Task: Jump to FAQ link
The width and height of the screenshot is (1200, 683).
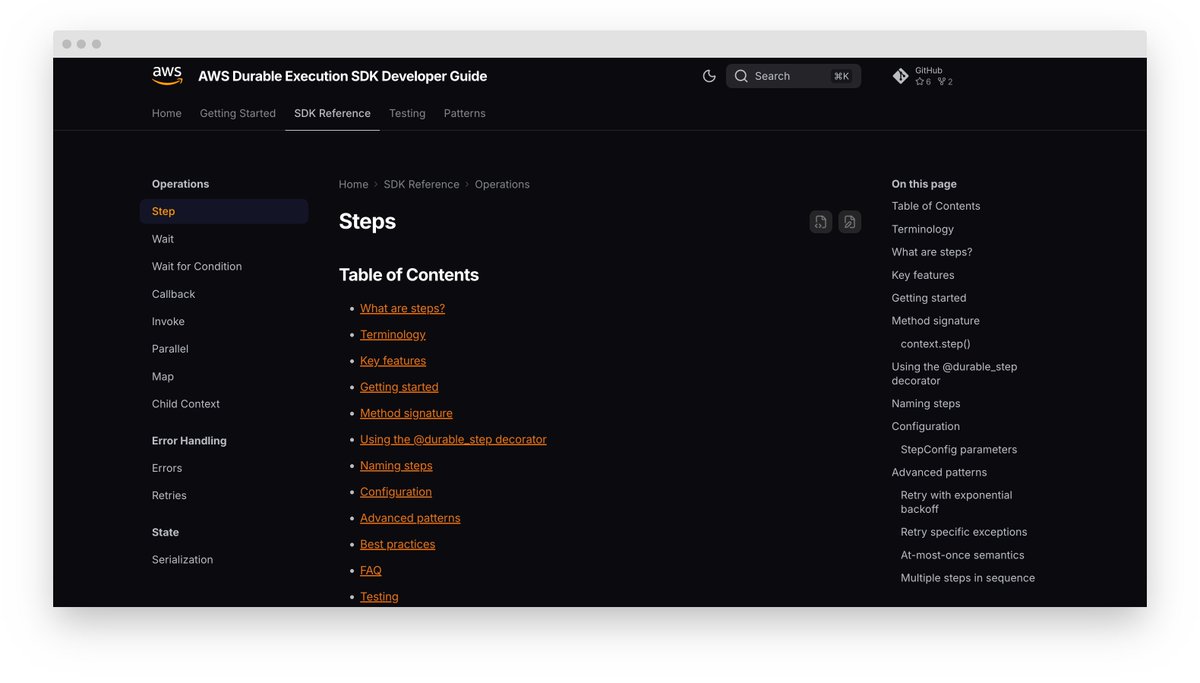Action: 371,570
